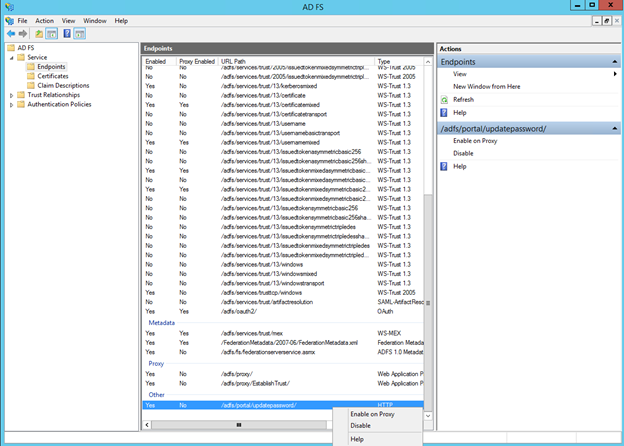Image resolution: width=624 pixels, height=446 pixels.
Task: Click the AD FS app icon in title bar
Action: (9, 7)
